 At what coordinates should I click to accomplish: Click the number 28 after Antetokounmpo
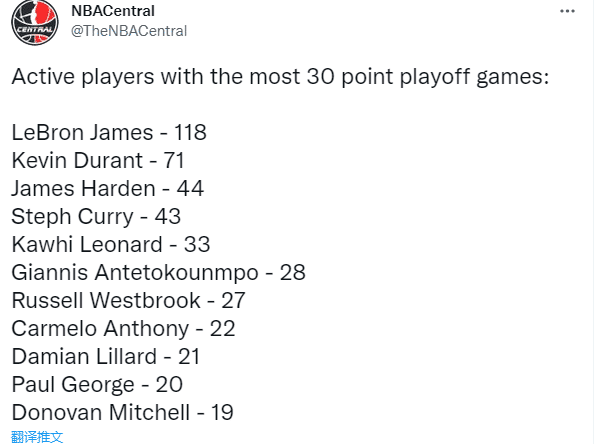tap(292, 273)
